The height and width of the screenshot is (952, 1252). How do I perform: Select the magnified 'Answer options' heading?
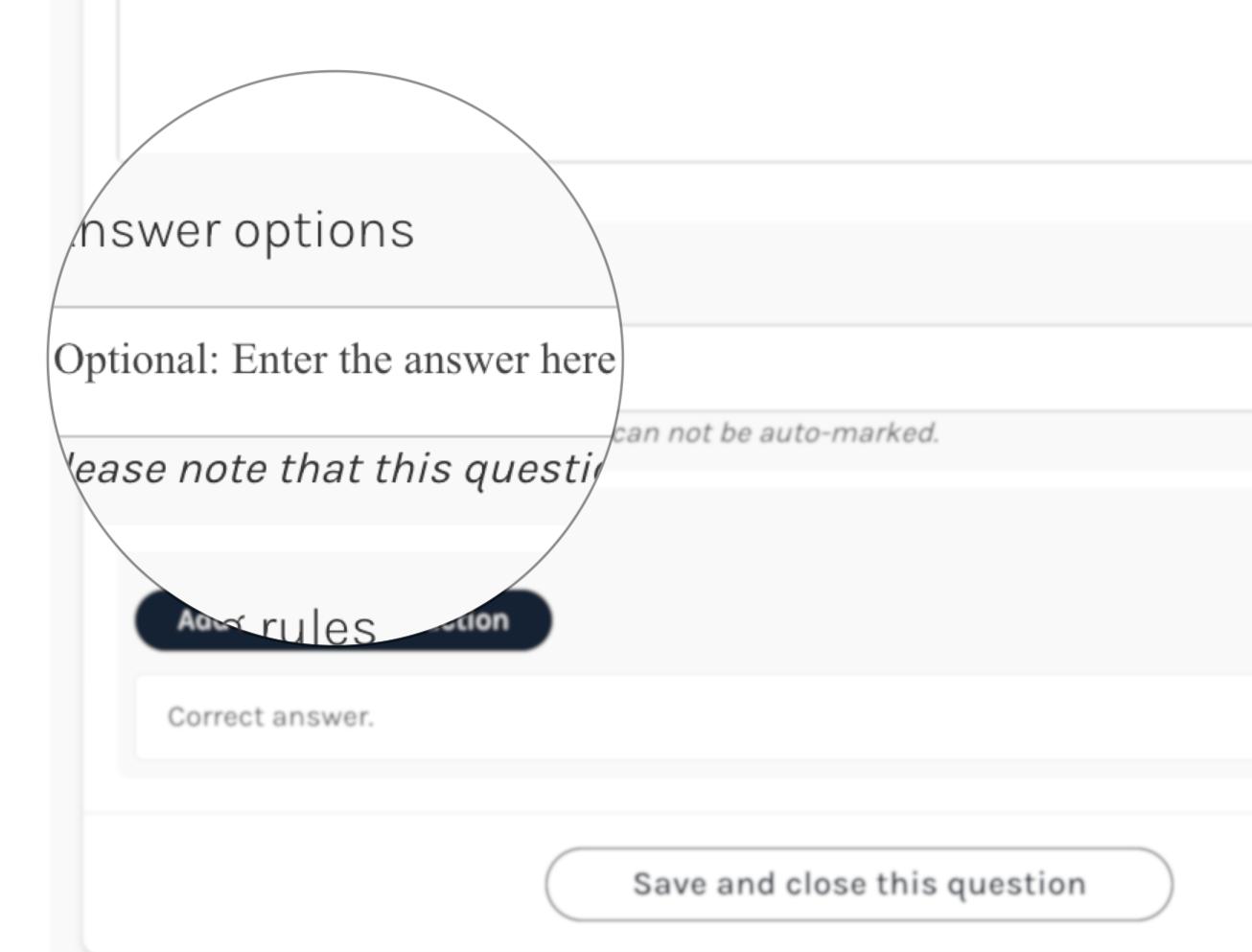pyautogui.click(x=244, y=231)
